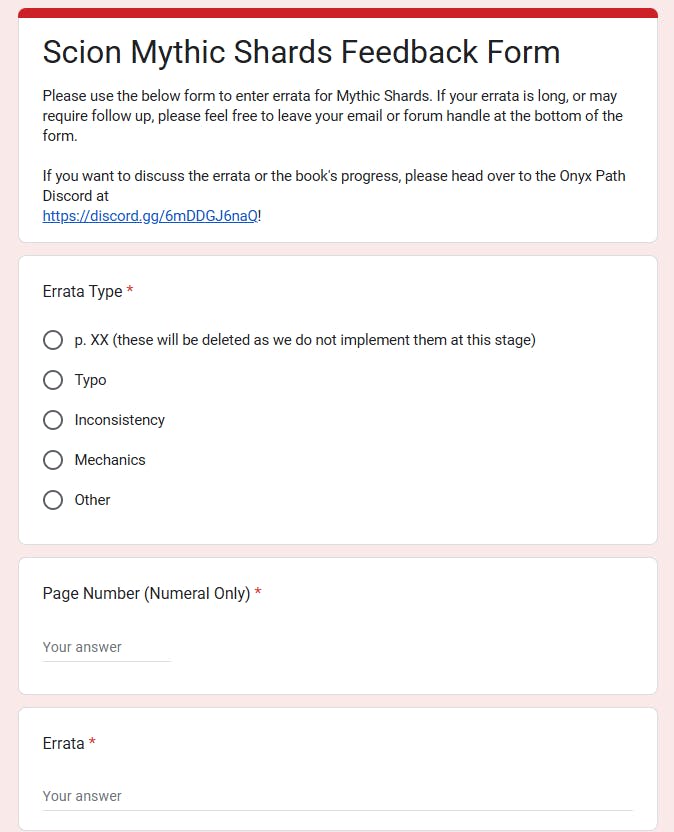
Task: Click the 'Mechanics' option label text
Action: pos(110,460)
